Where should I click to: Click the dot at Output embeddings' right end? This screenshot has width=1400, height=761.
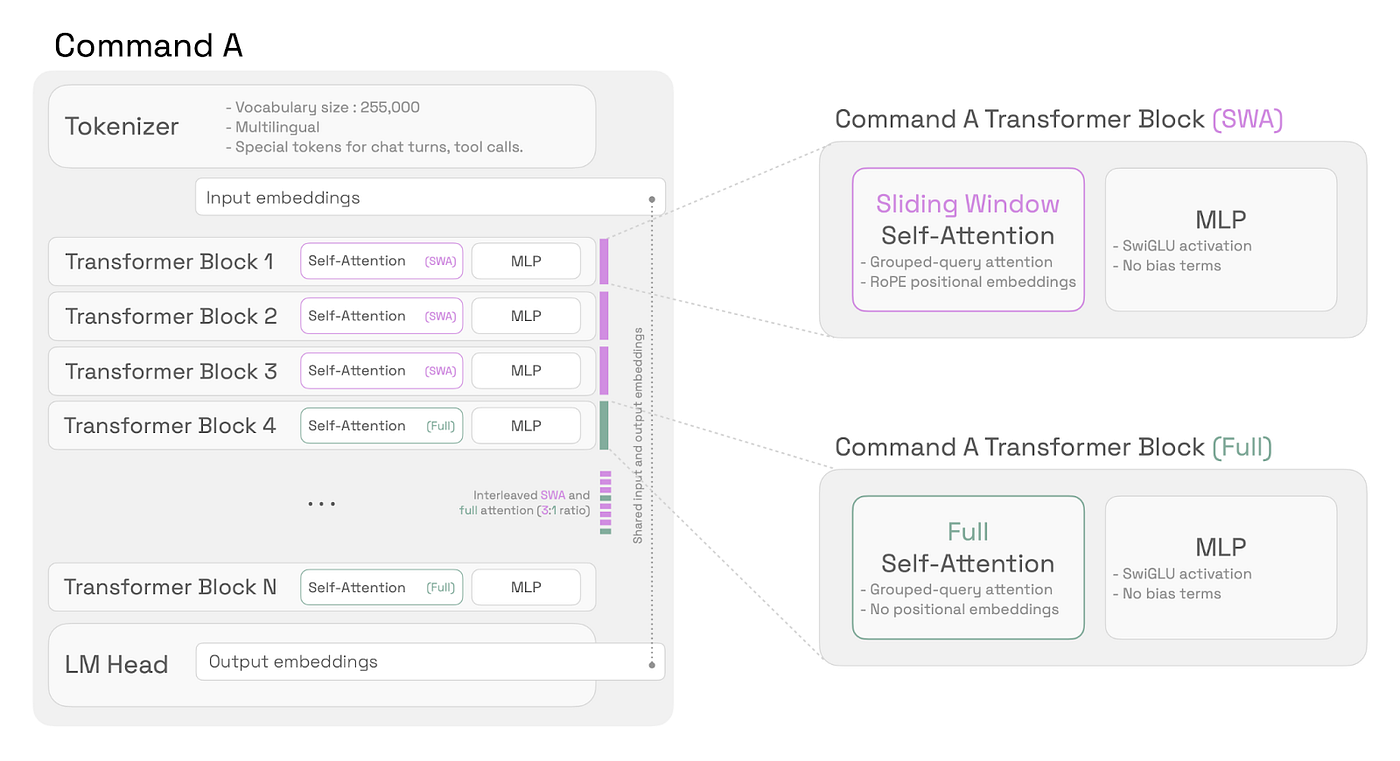point(652,664)
